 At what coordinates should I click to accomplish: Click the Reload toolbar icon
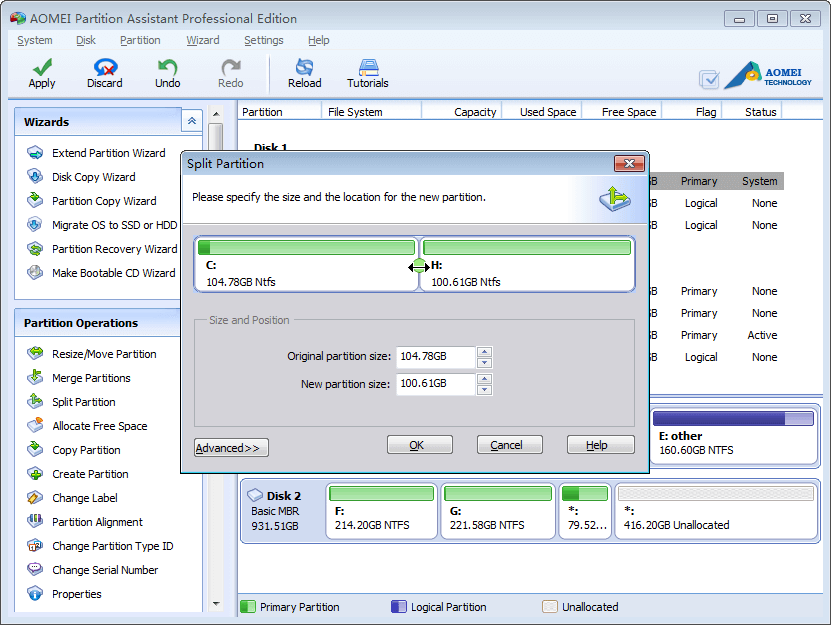(305, 73)
